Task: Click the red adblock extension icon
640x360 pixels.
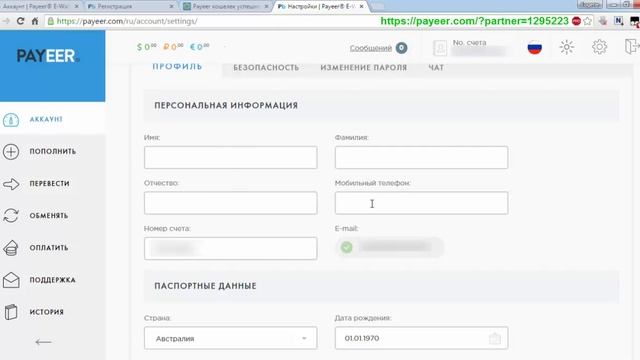Action: [x=576, y=21]
